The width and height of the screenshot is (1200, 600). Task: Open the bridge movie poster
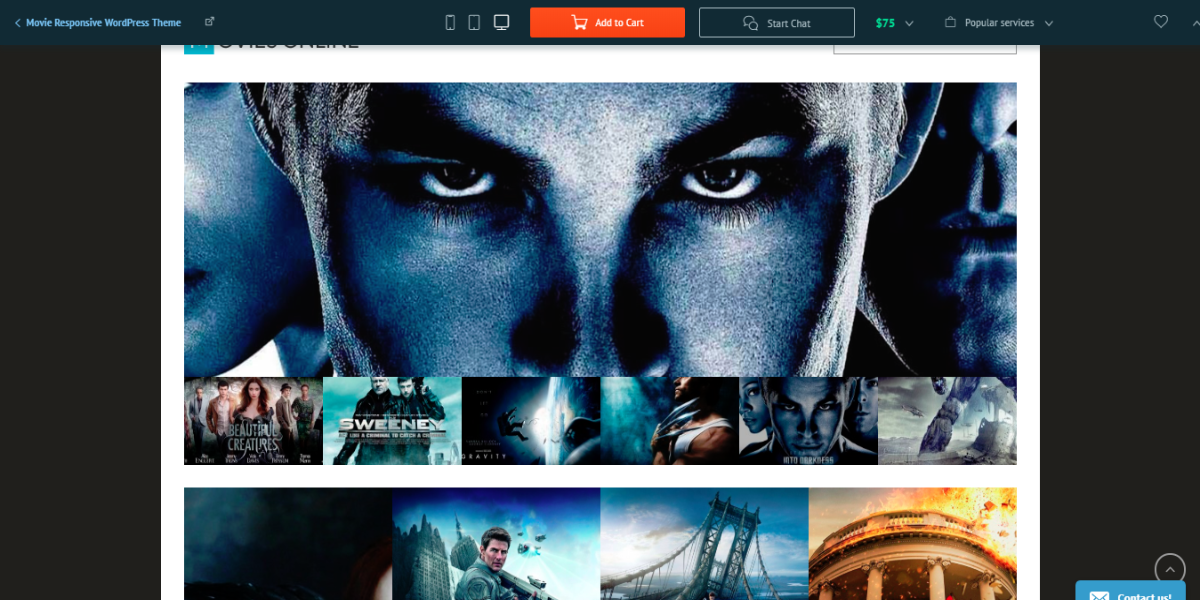704,543
